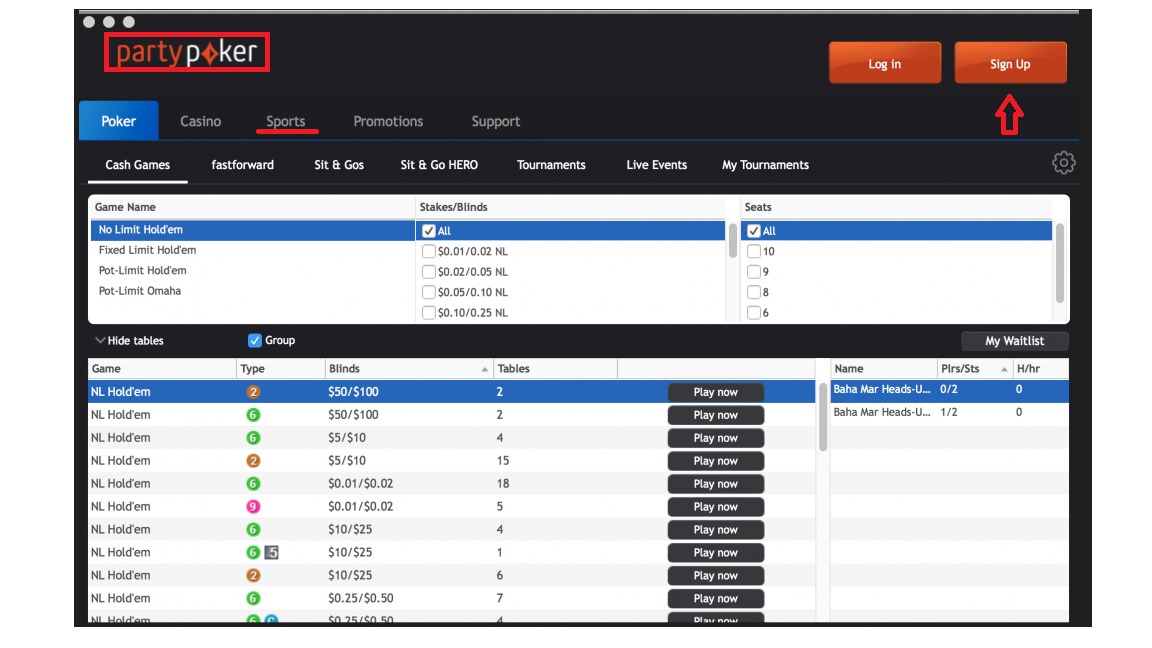Click Play now for the $0.25/$0.50 row with 7 tables
The height and width of the screenshot is (648, 1152).
pos(716,599)
